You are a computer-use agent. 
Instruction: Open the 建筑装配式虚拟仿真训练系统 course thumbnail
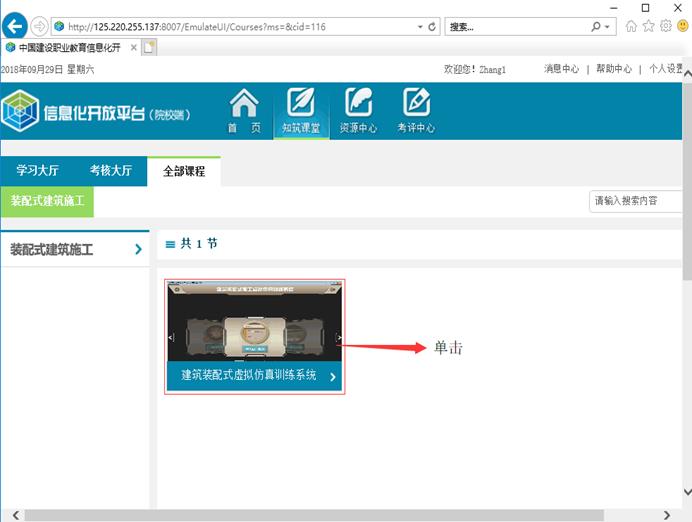255,335
